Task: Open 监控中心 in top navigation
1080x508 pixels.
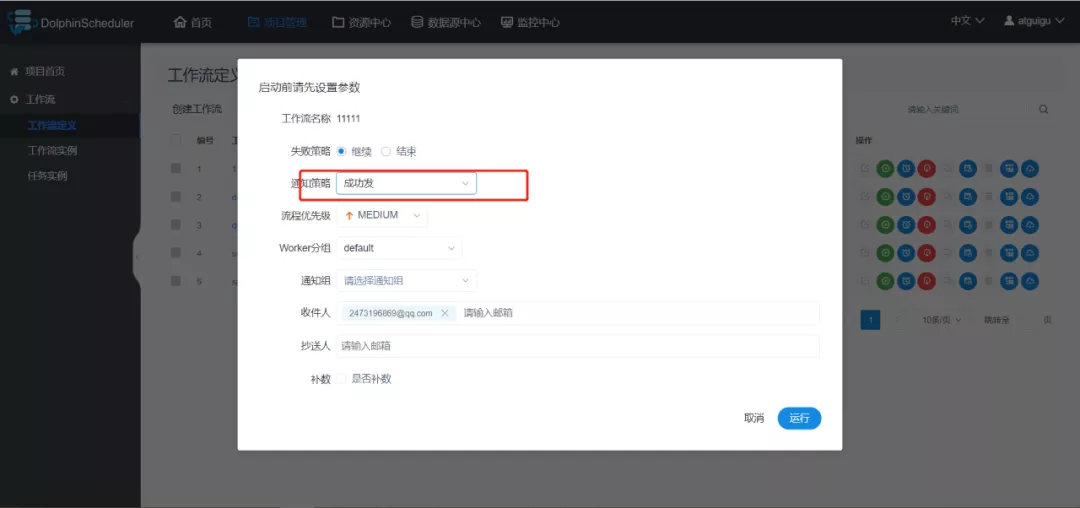Action: tap(530, 22)
